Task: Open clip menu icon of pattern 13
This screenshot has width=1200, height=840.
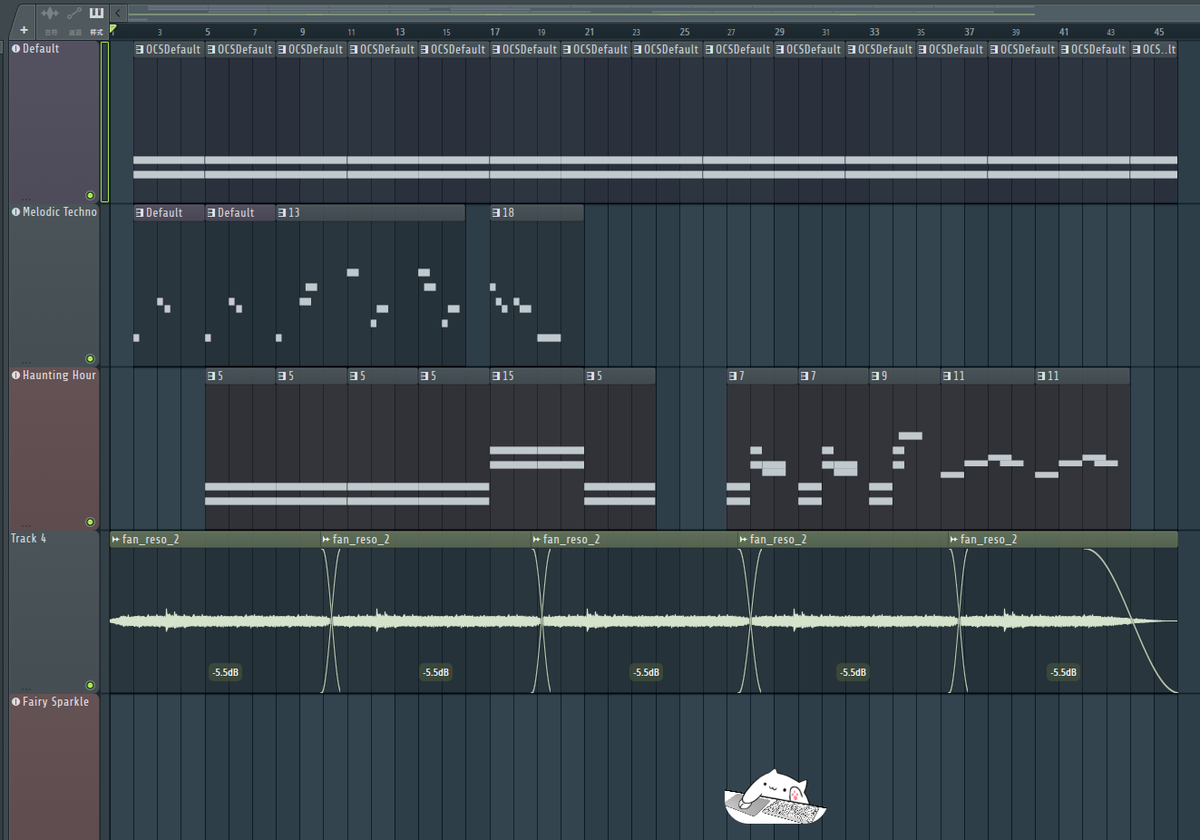Action: [283, 212]
